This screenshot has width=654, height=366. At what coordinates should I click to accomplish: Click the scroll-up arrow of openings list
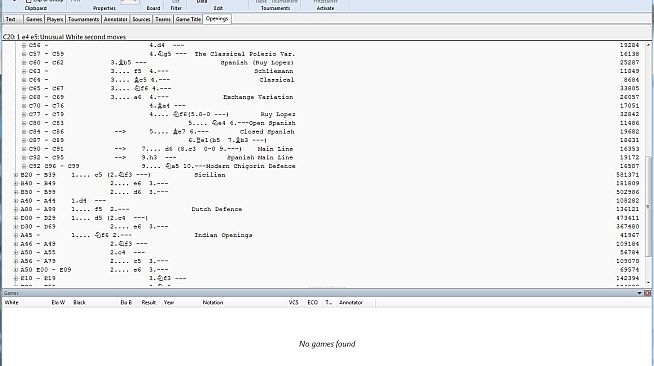point(648,45)
